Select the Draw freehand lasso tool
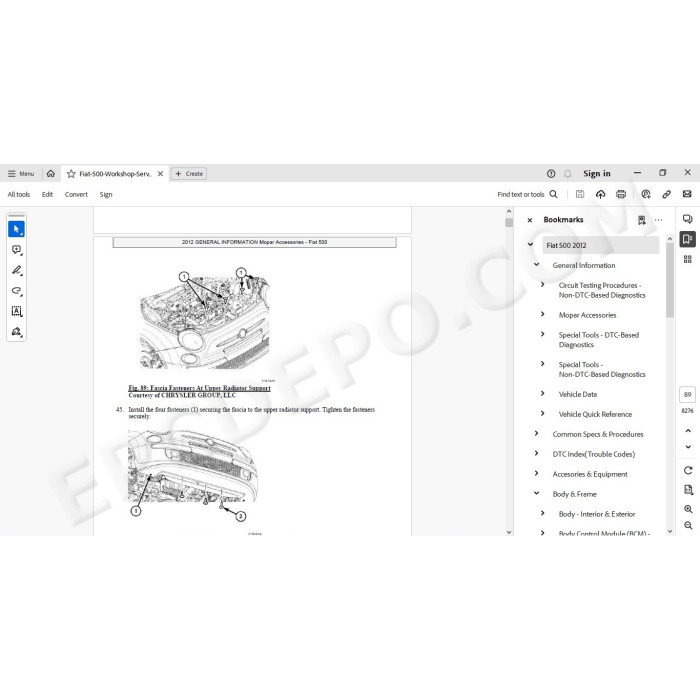The width and height of the screenshot is (700, 700). [17, 291]
